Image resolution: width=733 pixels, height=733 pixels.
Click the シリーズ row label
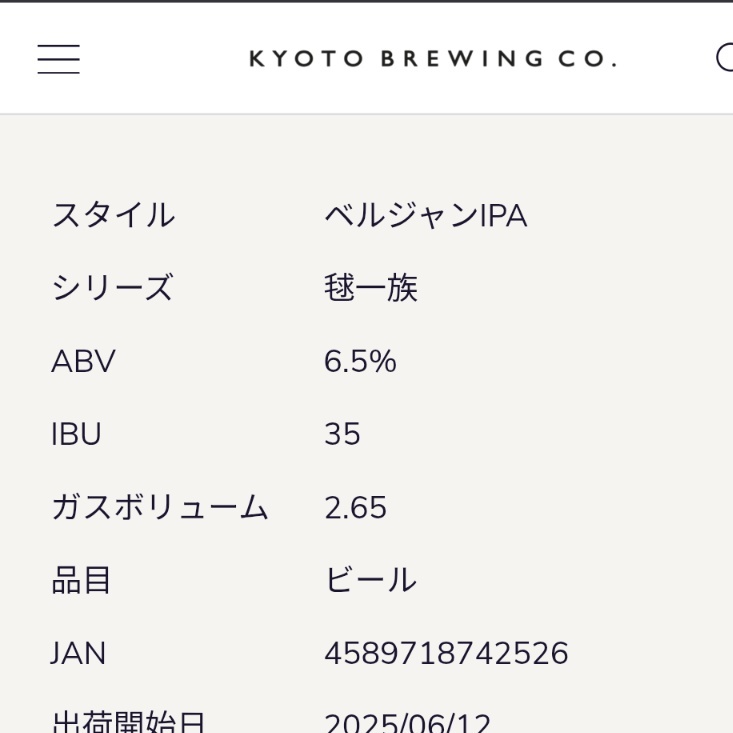(113, 288)
